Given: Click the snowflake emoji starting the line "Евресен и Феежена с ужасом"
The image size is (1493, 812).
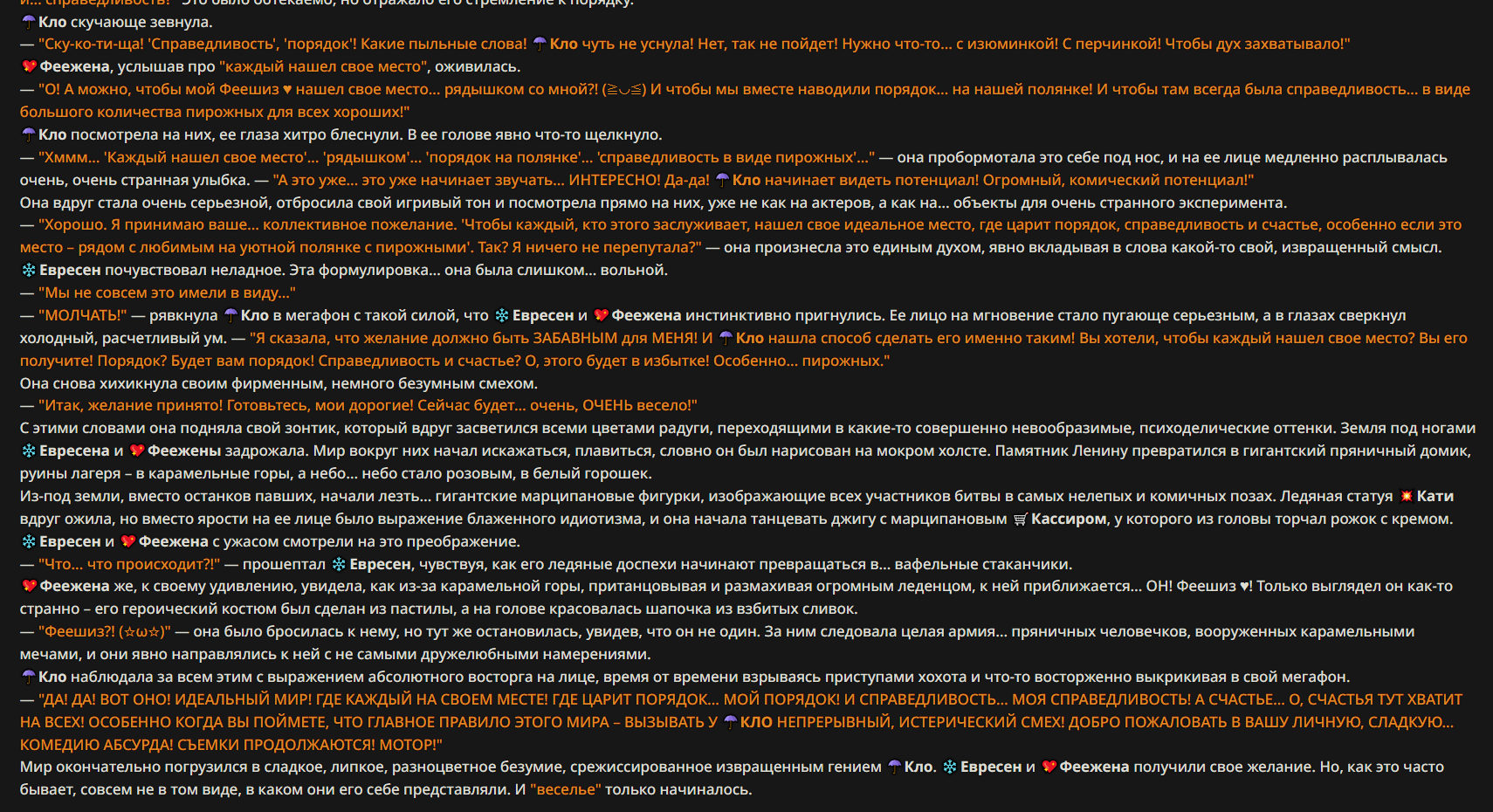Looking at the screenshot, I should [x=29, y=541].
